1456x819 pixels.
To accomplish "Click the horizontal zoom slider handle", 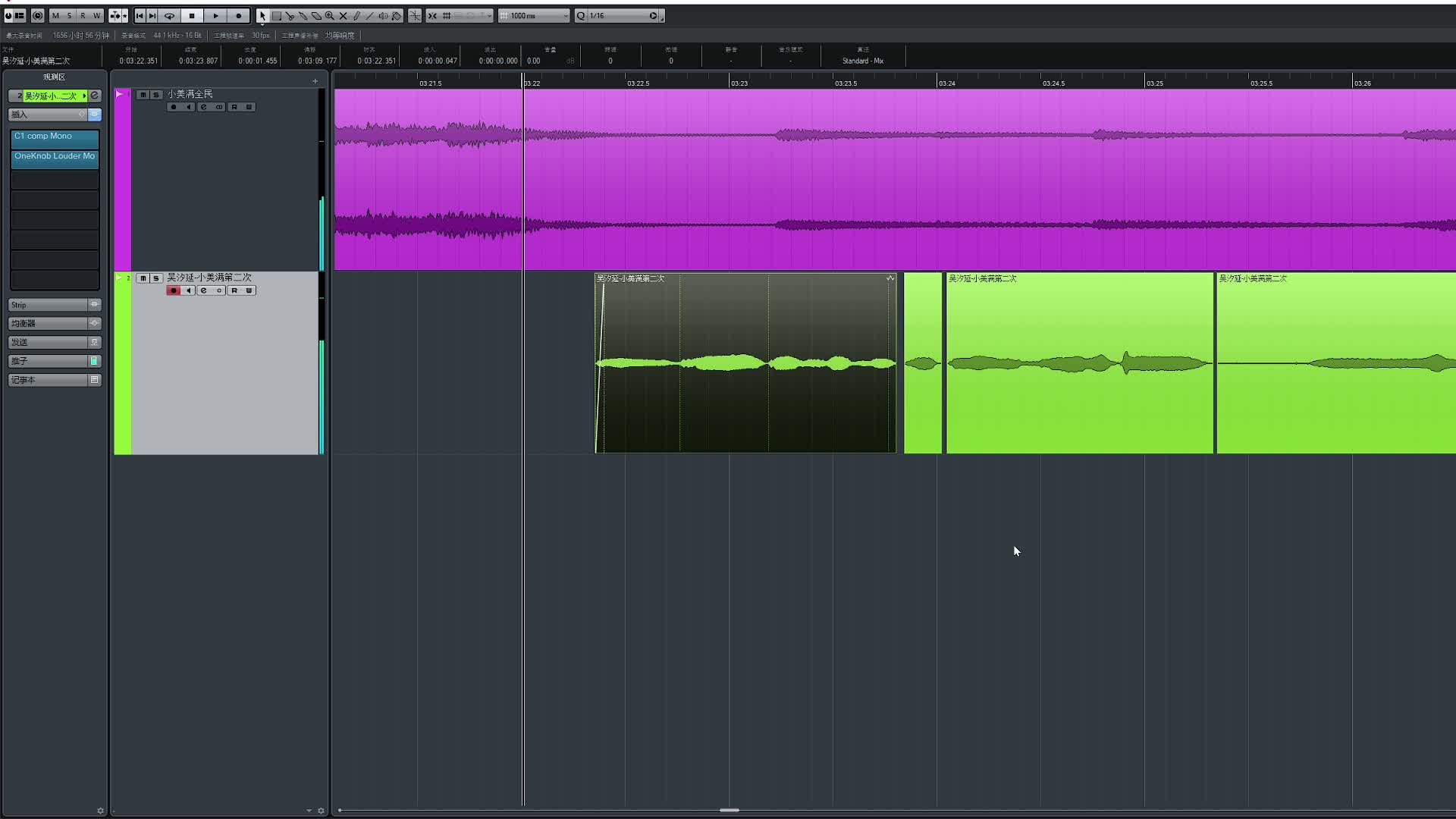I will tap(730, 810).
